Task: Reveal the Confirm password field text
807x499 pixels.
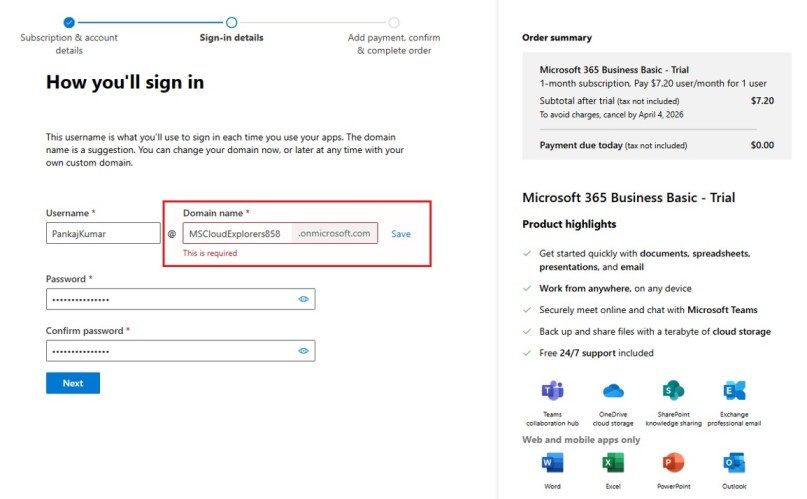Action: 303,351
